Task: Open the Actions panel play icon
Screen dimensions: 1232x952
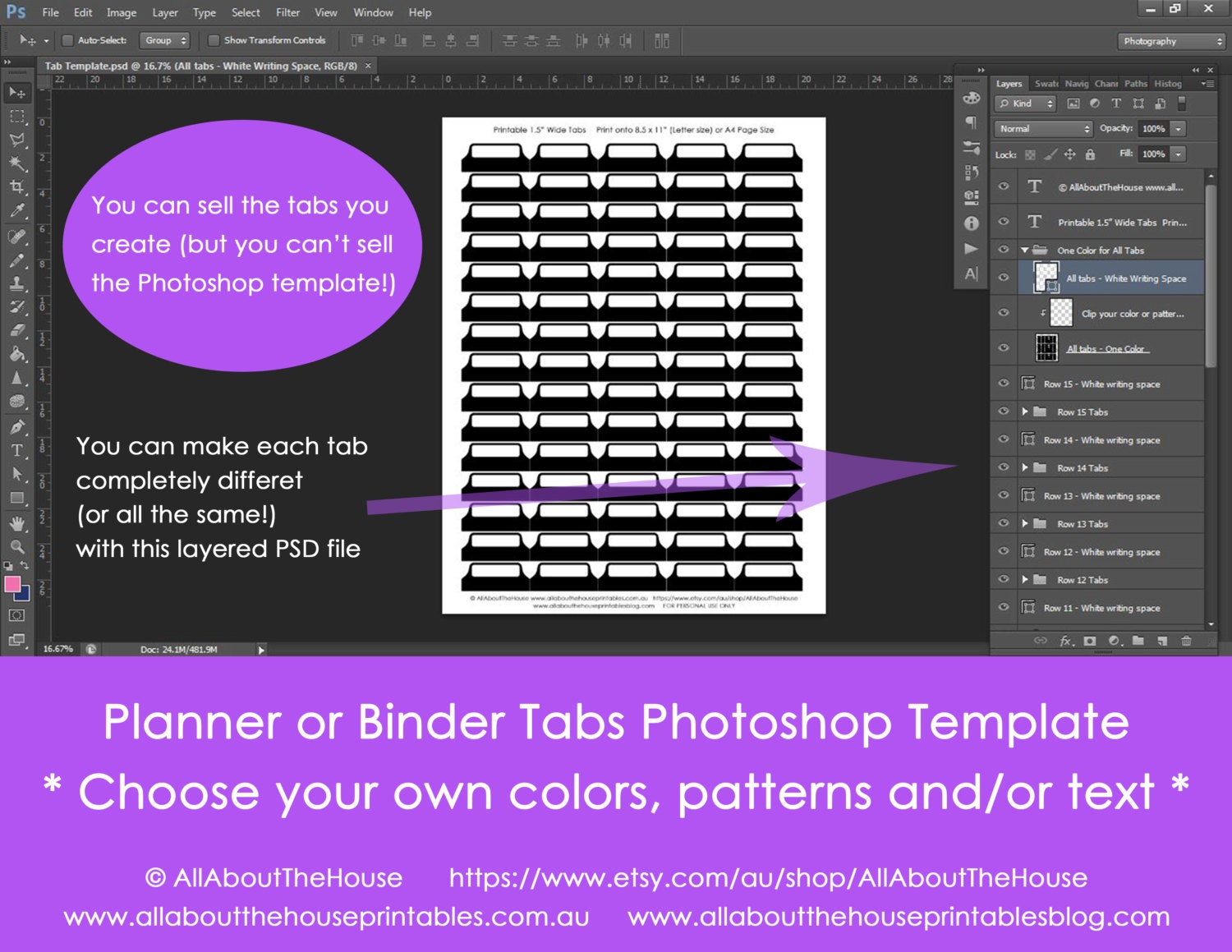Action: (972, 248)
